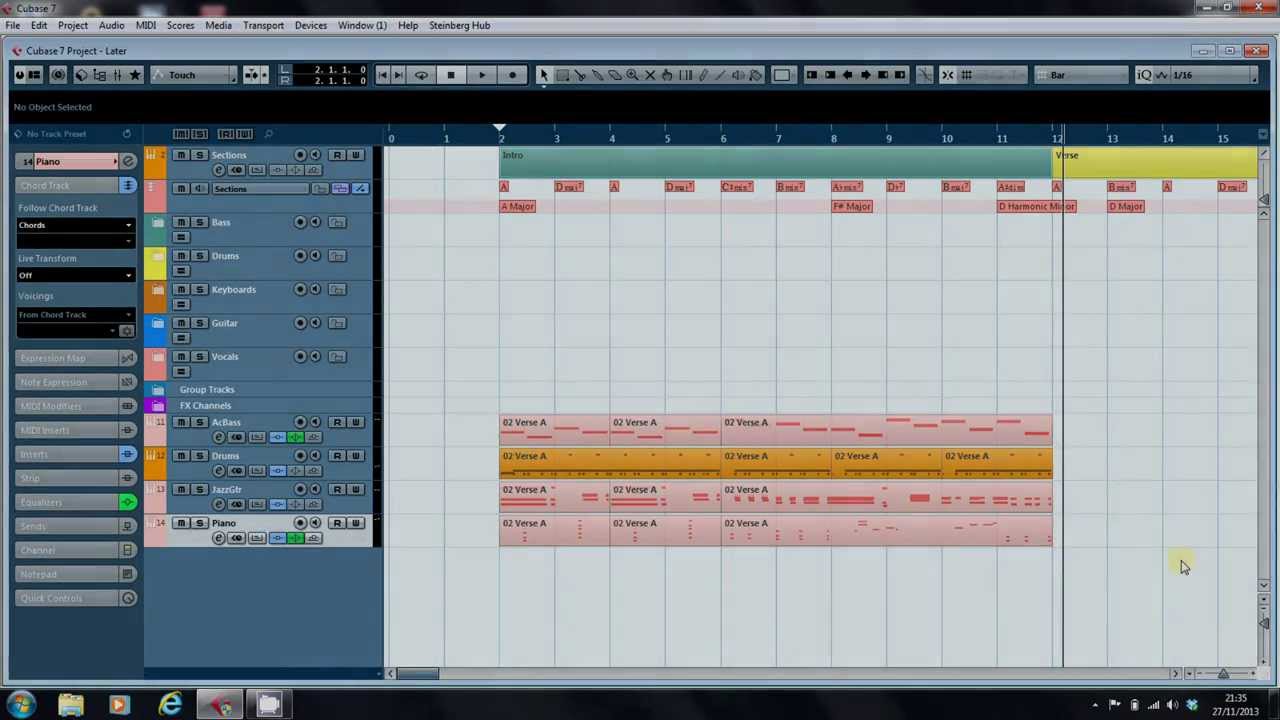The height and width of the screenshot is (720, 1280).
Task: Open the Devices menu
Action: [310, 25]
